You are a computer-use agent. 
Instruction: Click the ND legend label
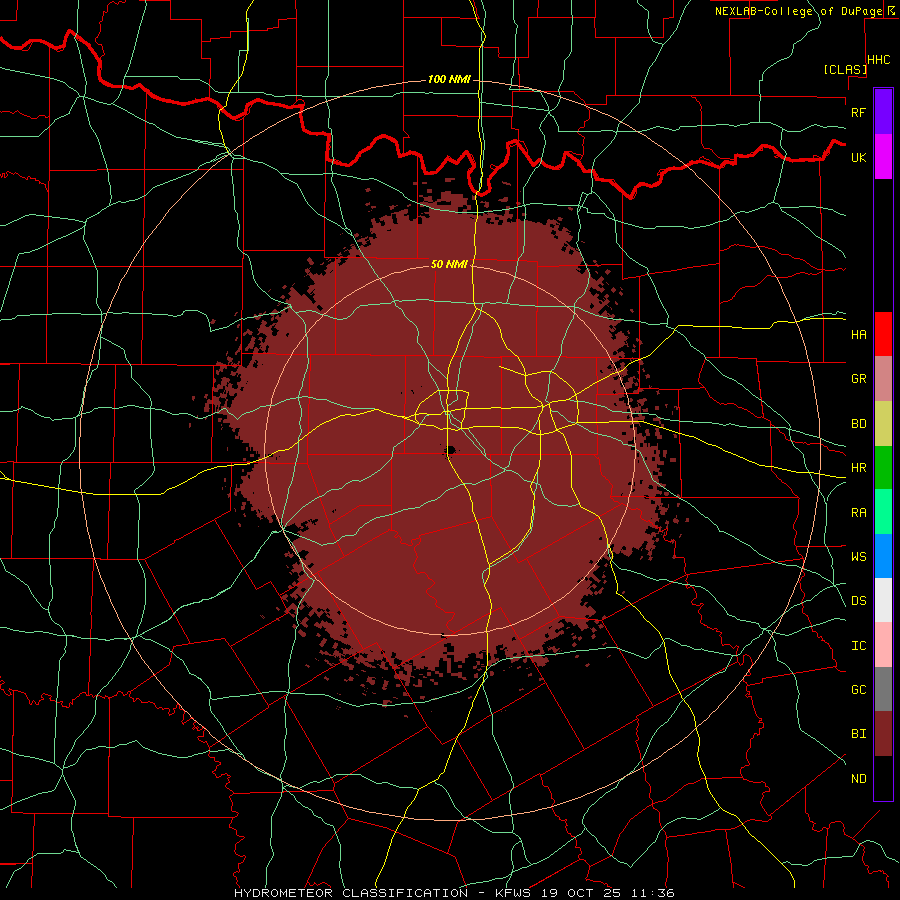pyautogui.click(x=858, y=779)
